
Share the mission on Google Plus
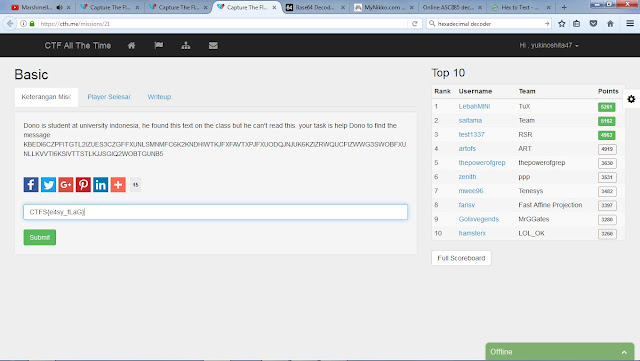tap(66, 185)
